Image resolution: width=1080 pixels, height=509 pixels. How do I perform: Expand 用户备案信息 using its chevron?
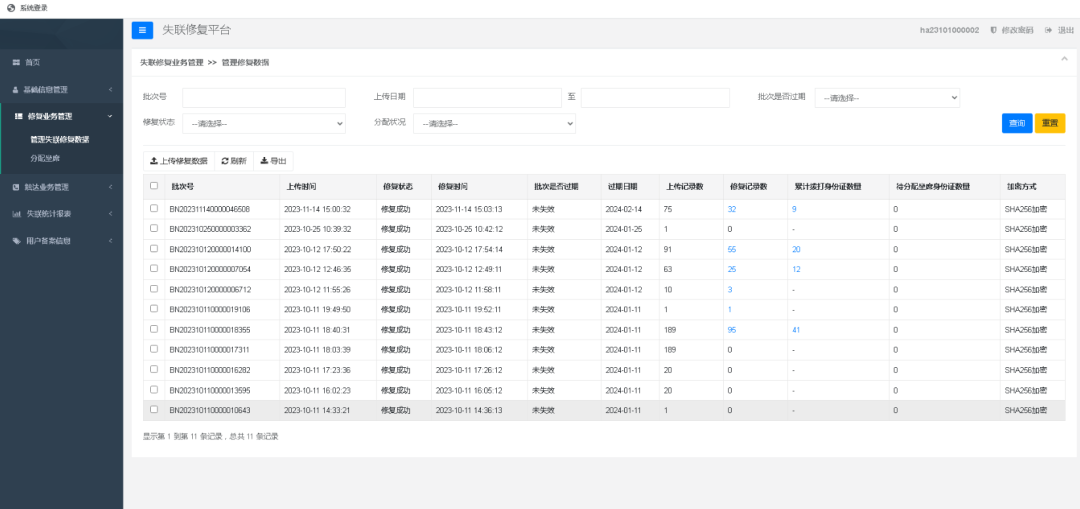click(x=110, y=241)
